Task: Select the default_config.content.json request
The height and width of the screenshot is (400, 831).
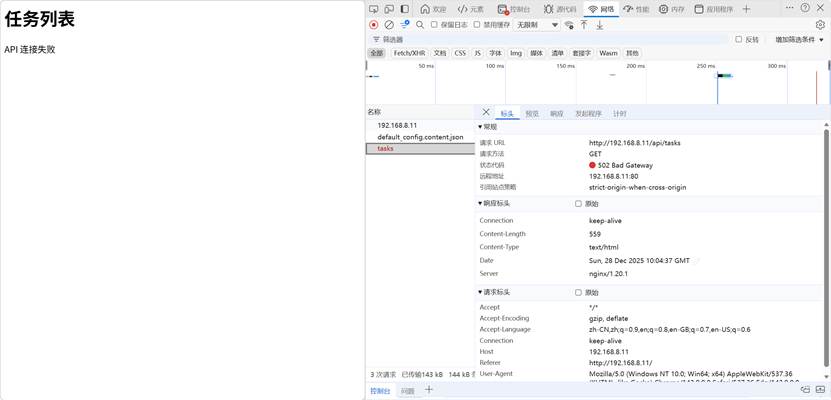Action: [x=420, y=137]
